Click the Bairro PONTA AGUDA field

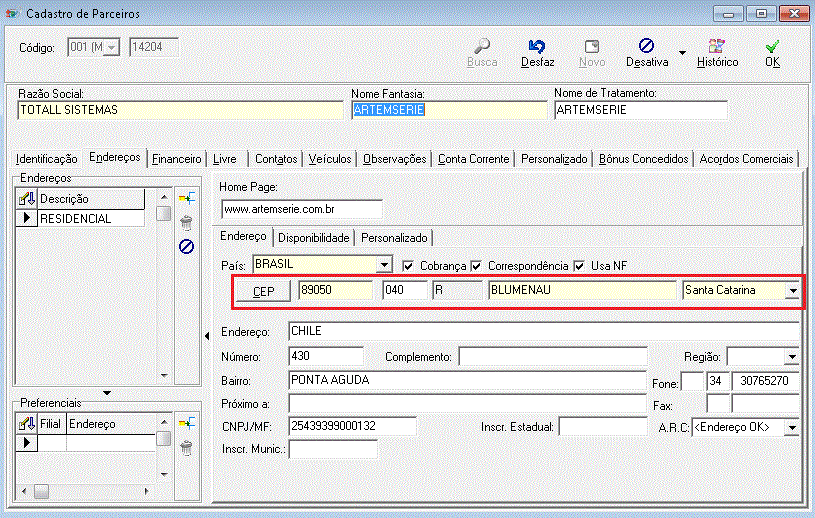(x=467, y=380)
